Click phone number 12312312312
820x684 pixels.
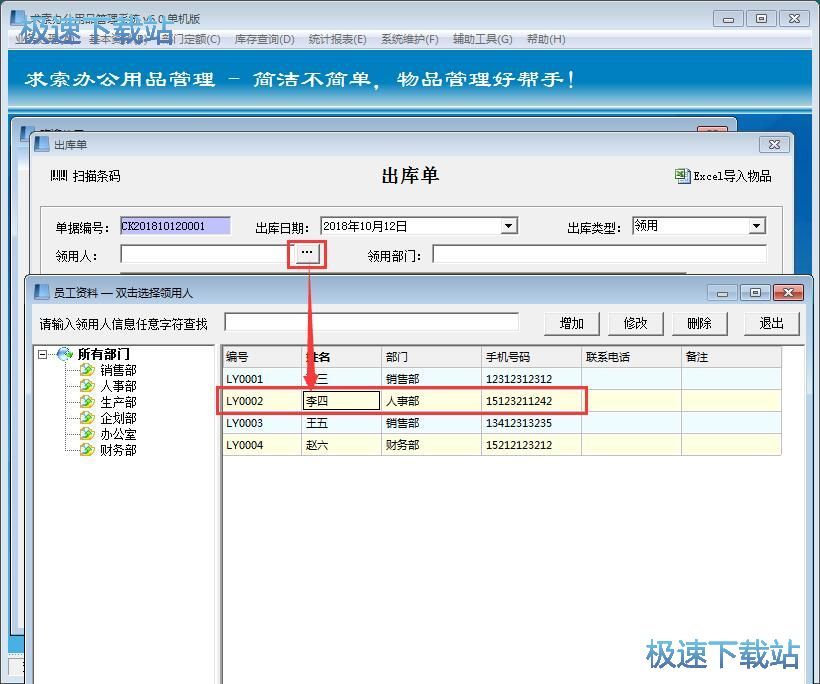[531, 379]
